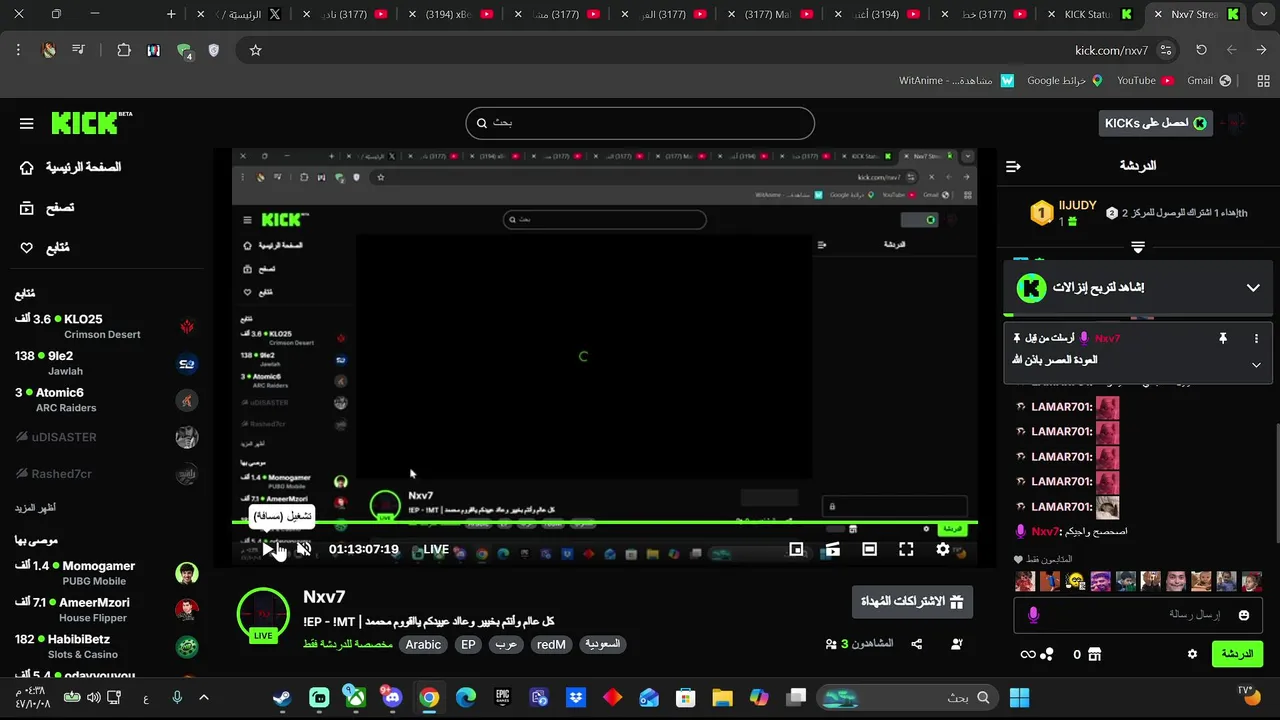Share the Nxv7 stream
1280x720 pixels.
pos(917,644)
